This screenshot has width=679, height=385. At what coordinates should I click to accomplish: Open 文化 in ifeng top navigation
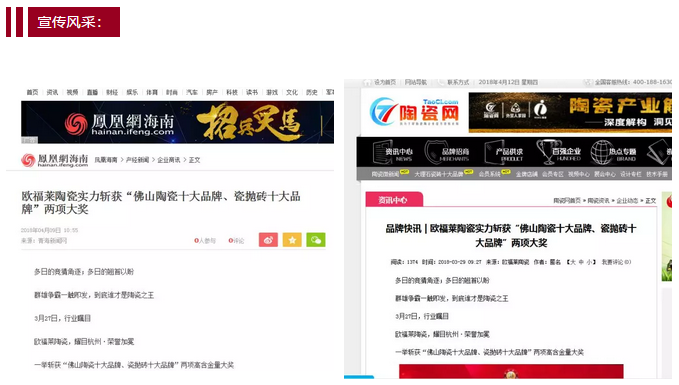(292, 92)
